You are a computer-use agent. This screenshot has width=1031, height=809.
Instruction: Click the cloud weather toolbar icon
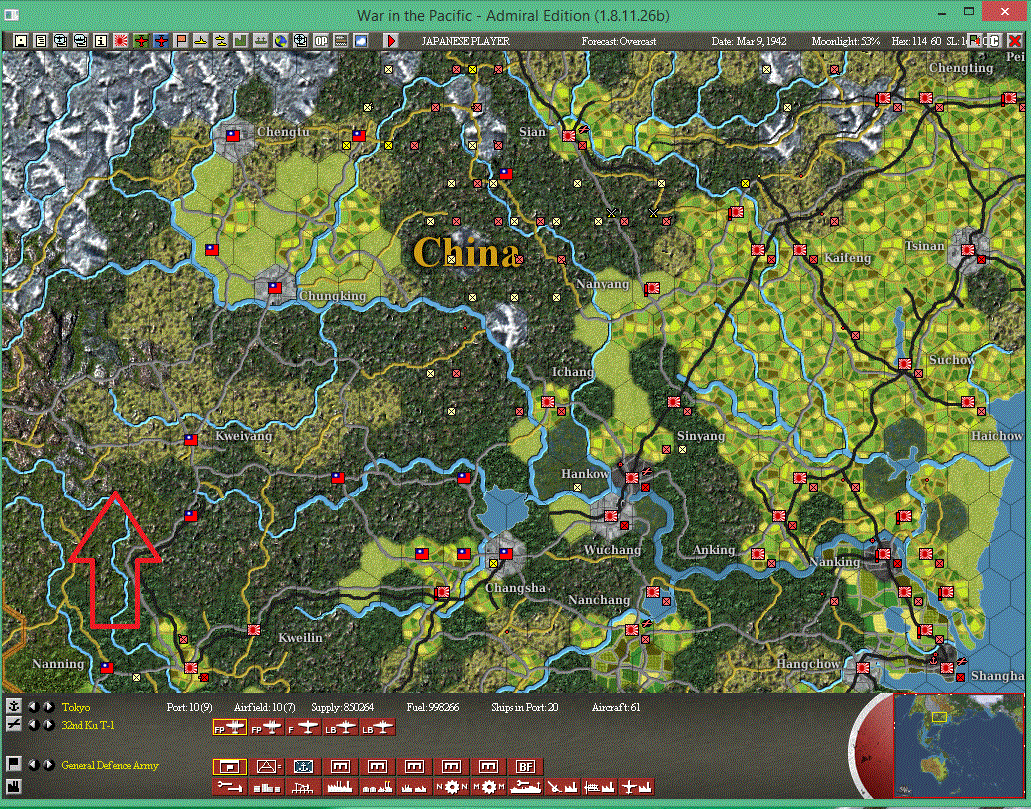pos(361,41)
